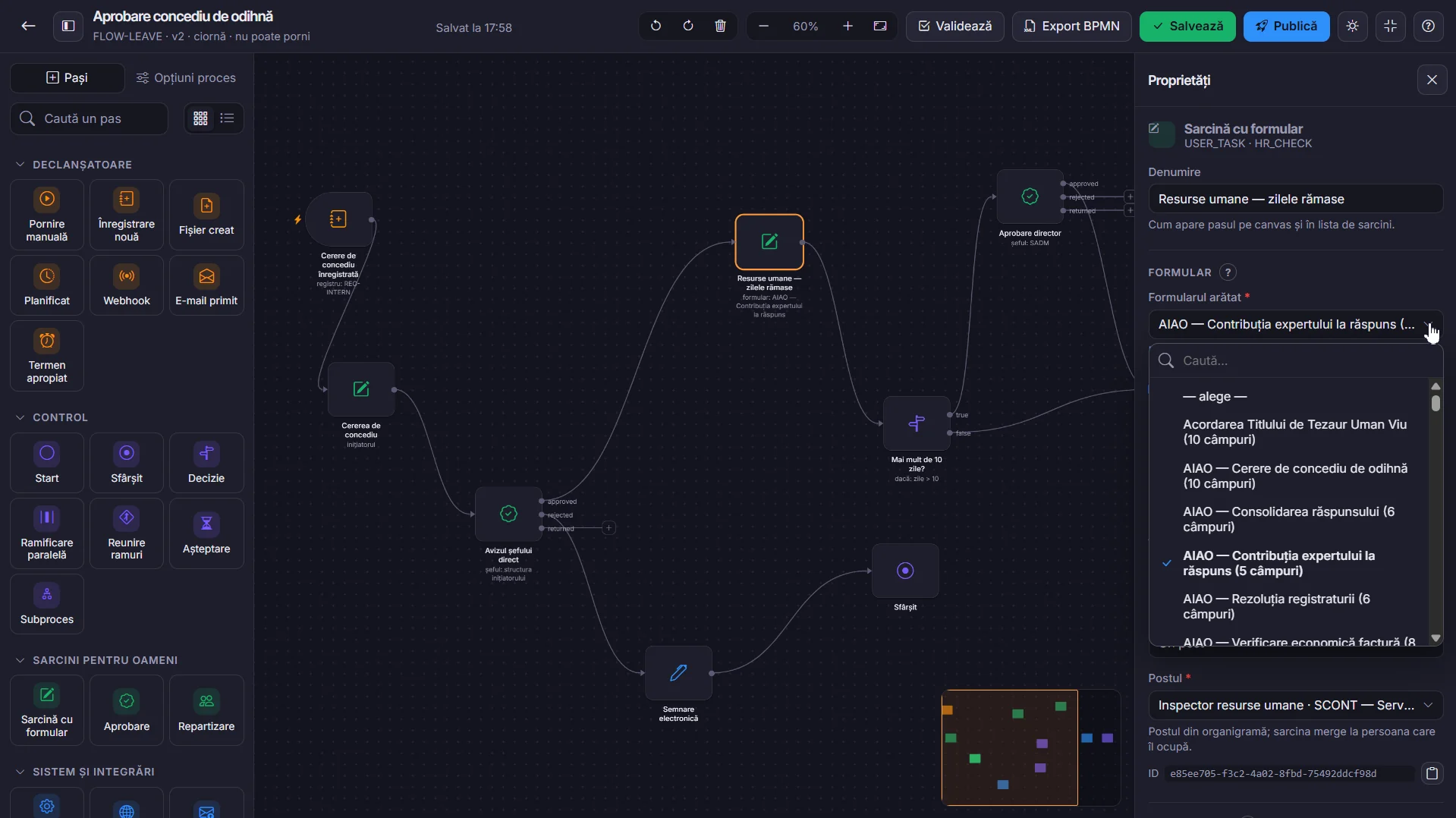Toggle the left sidebar panel icon

click(x=68, y=26)
